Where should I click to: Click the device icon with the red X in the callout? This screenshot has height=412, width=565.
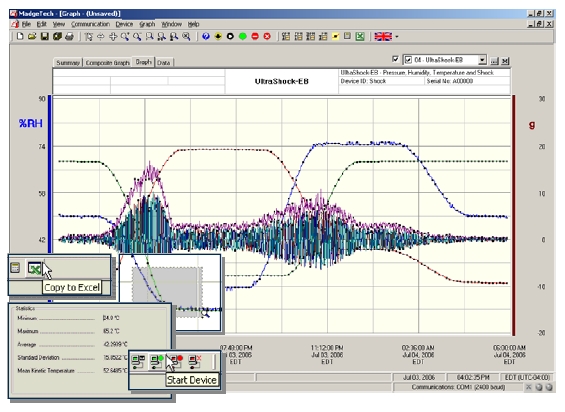pyautogui.click(x=195, y=362)
